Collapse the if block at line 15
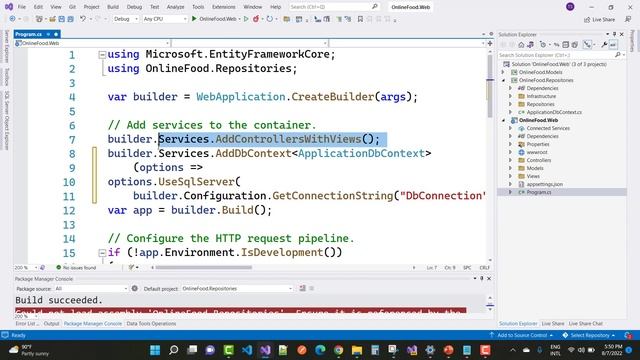 tap(102, 253)
